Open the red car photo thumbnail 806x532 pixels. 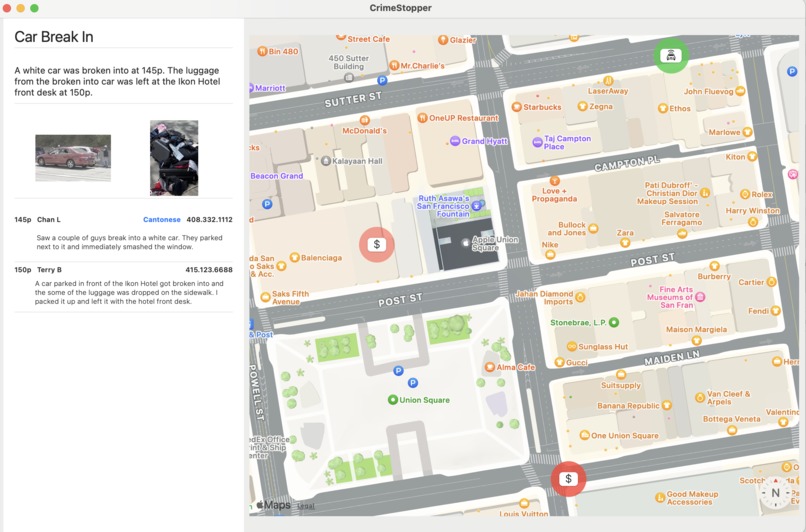(73, 158)
